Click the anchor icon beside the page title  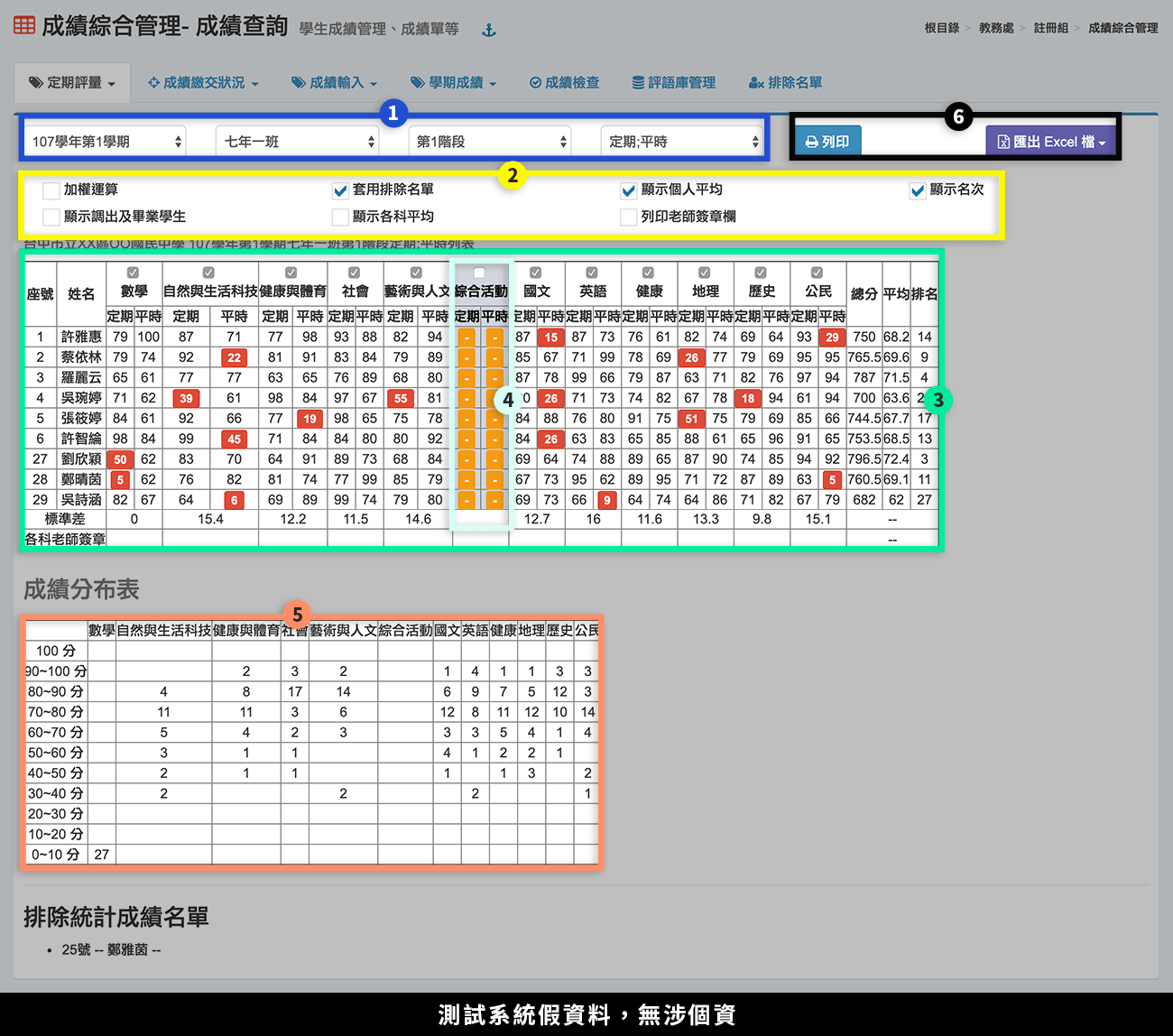click(489, 30)
